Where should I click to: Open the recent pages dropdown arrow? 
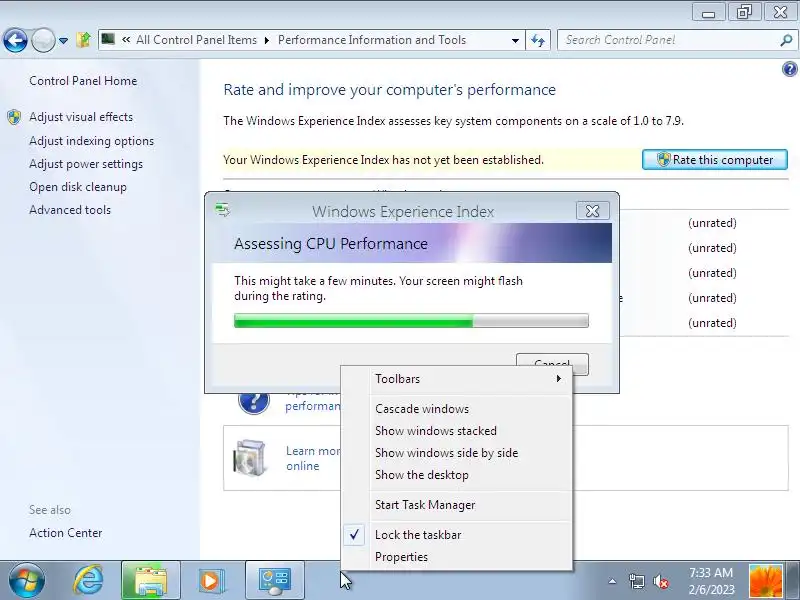[x=63, y=40]
